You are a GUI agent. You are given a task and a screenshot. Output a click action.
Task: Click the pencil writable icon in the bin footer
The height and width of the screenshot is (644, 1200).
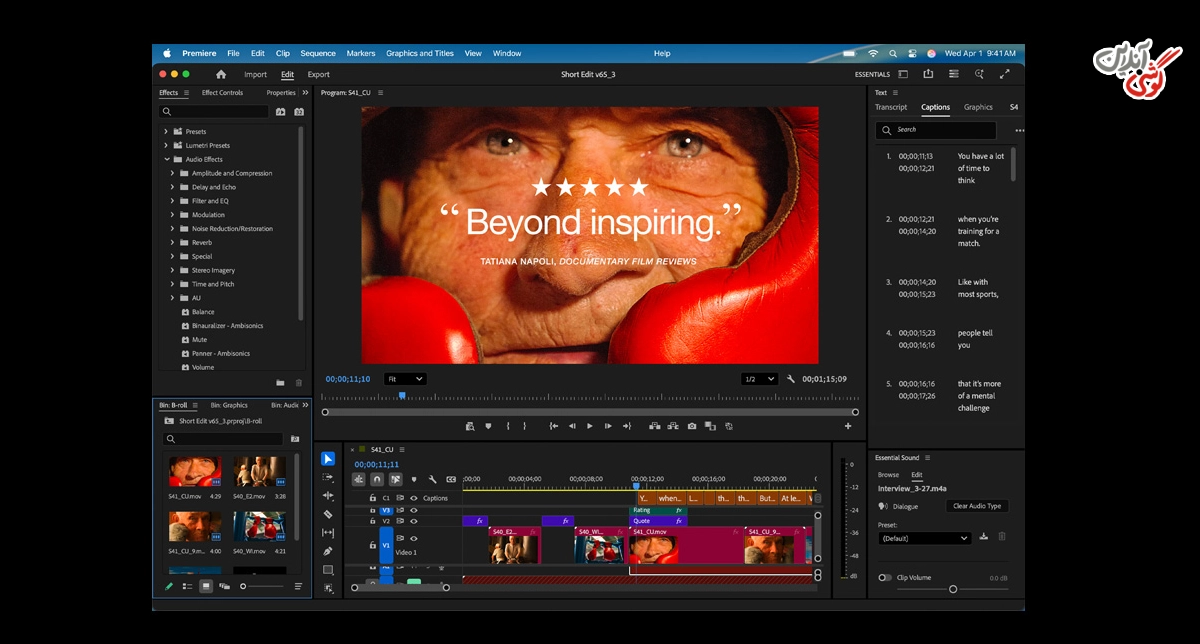pyautogui.click(x=169, y=586)
